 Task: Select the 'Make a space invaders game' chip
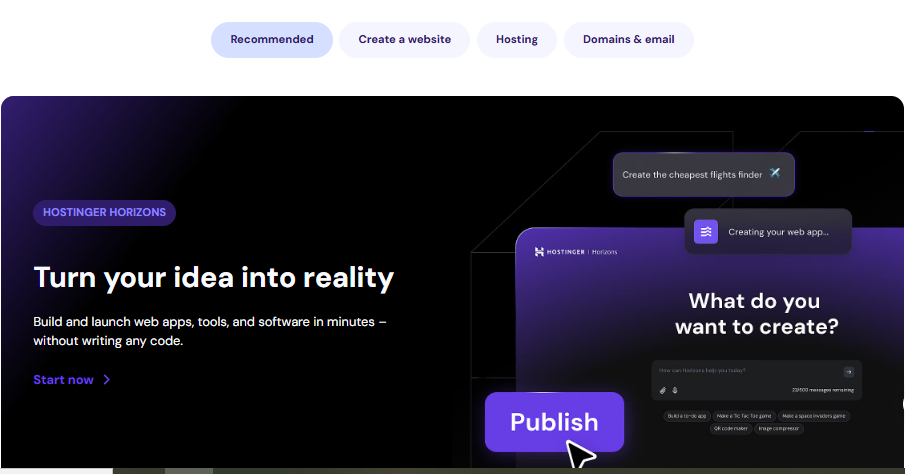[x=814, y=416]
